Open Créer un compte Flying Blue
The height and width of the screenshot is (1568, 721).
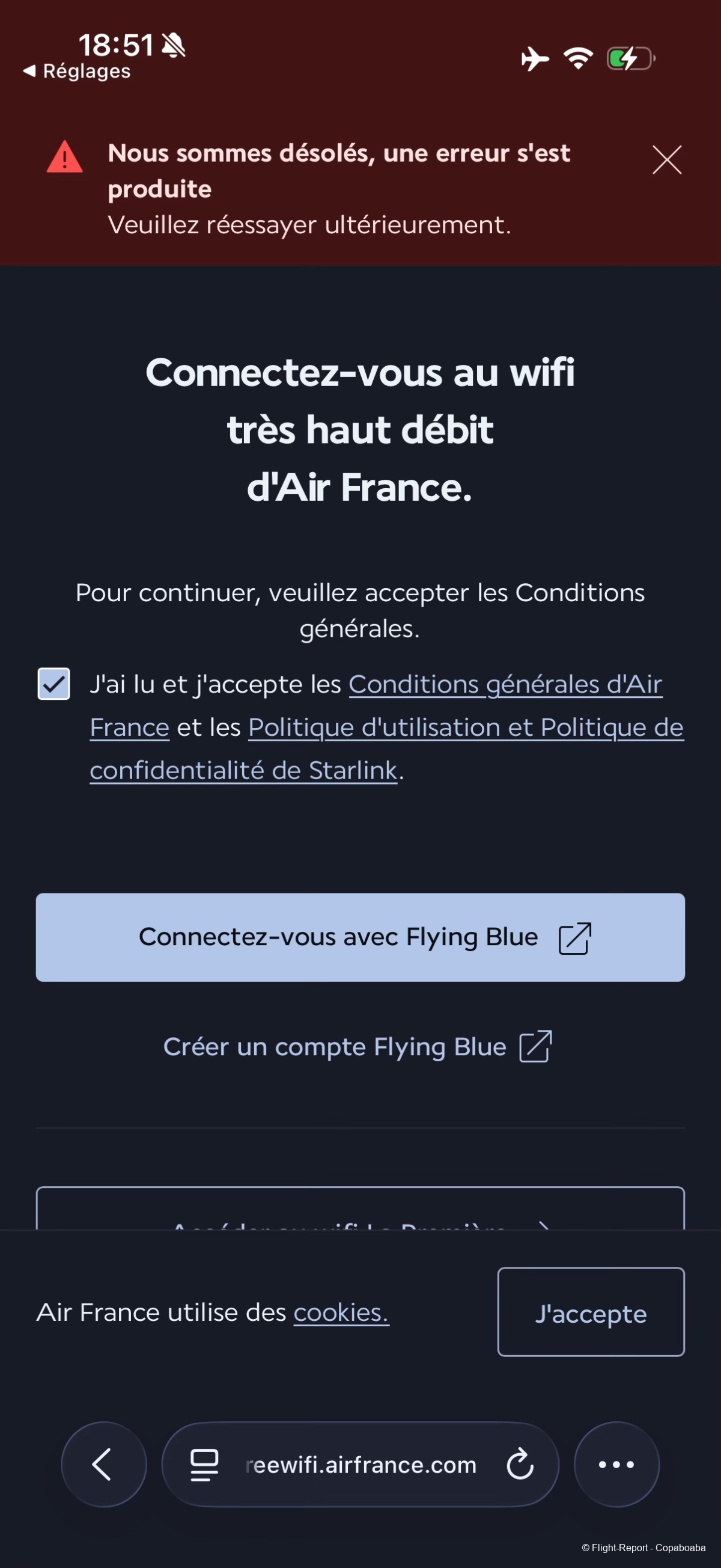point(335,1047)
